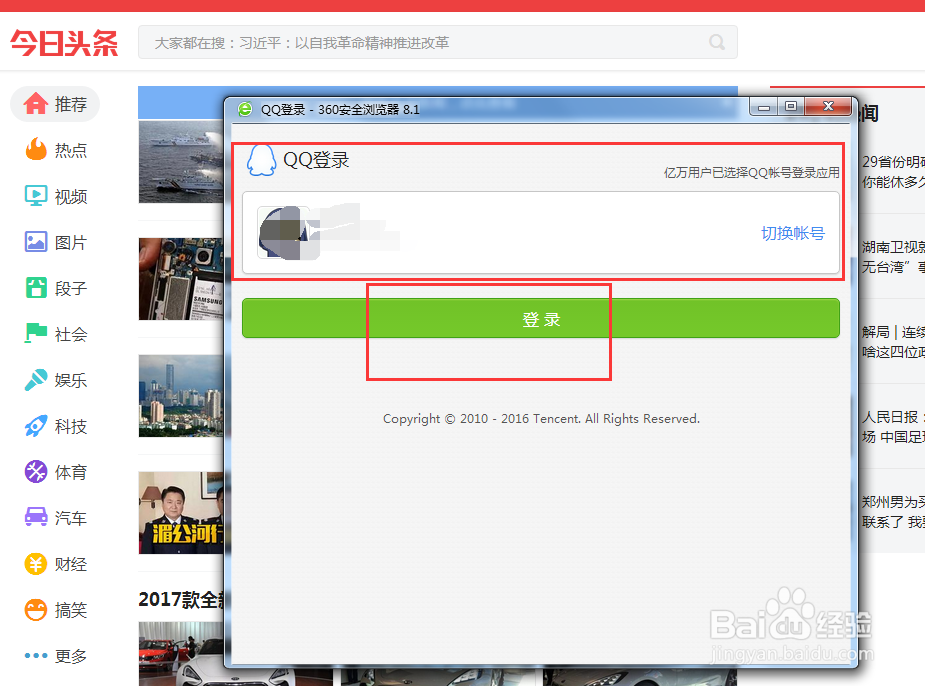Open the 视频 video channel
Viewport: 925px width, 686px height.
click(x=55, y=196)
